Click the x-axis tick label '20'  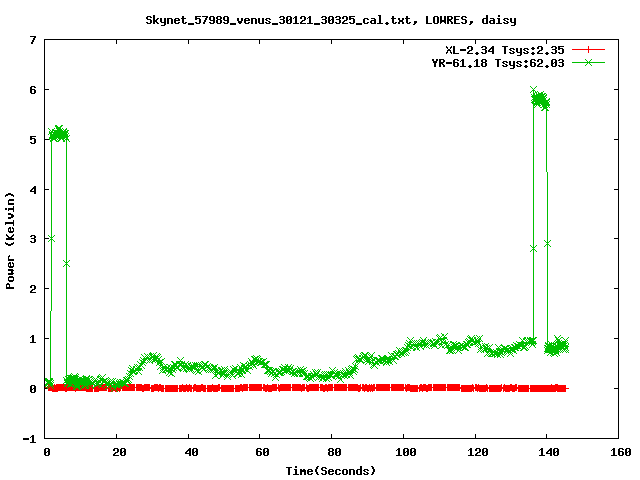click(119, 452)
